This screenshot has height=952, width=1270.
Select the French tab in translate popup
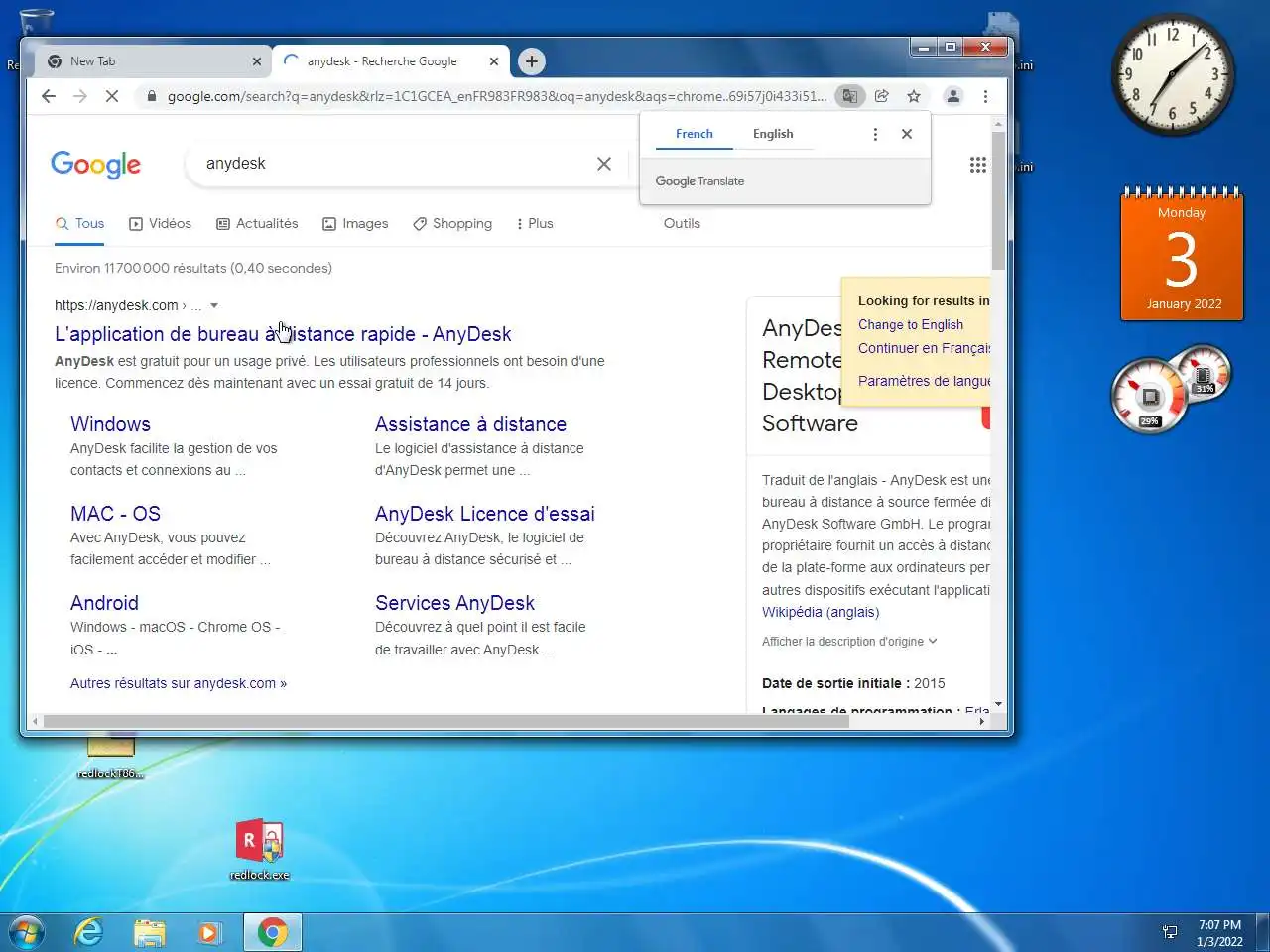[x=695, y=134]
